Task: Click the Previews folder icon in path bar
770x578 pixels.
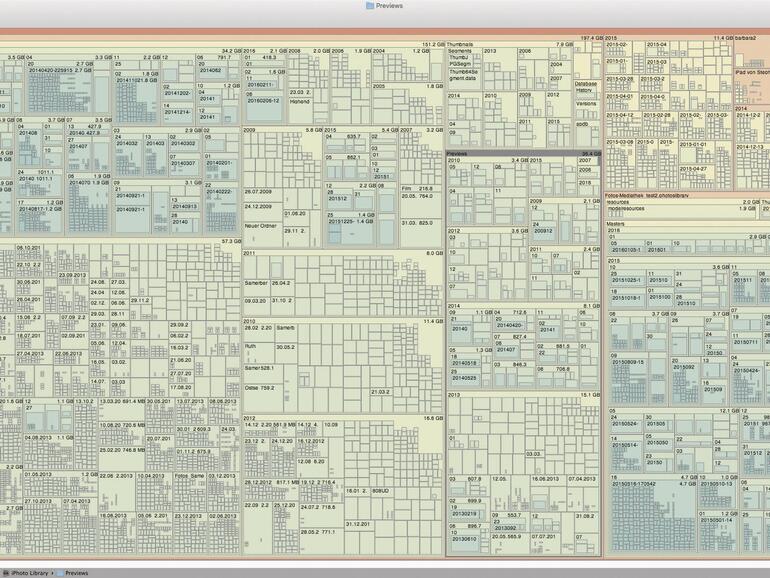Action: 60,573
